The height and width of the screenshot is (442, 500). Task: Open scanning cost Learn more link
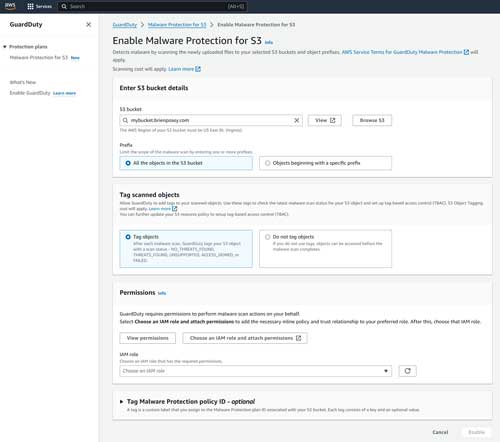[184, 69]
